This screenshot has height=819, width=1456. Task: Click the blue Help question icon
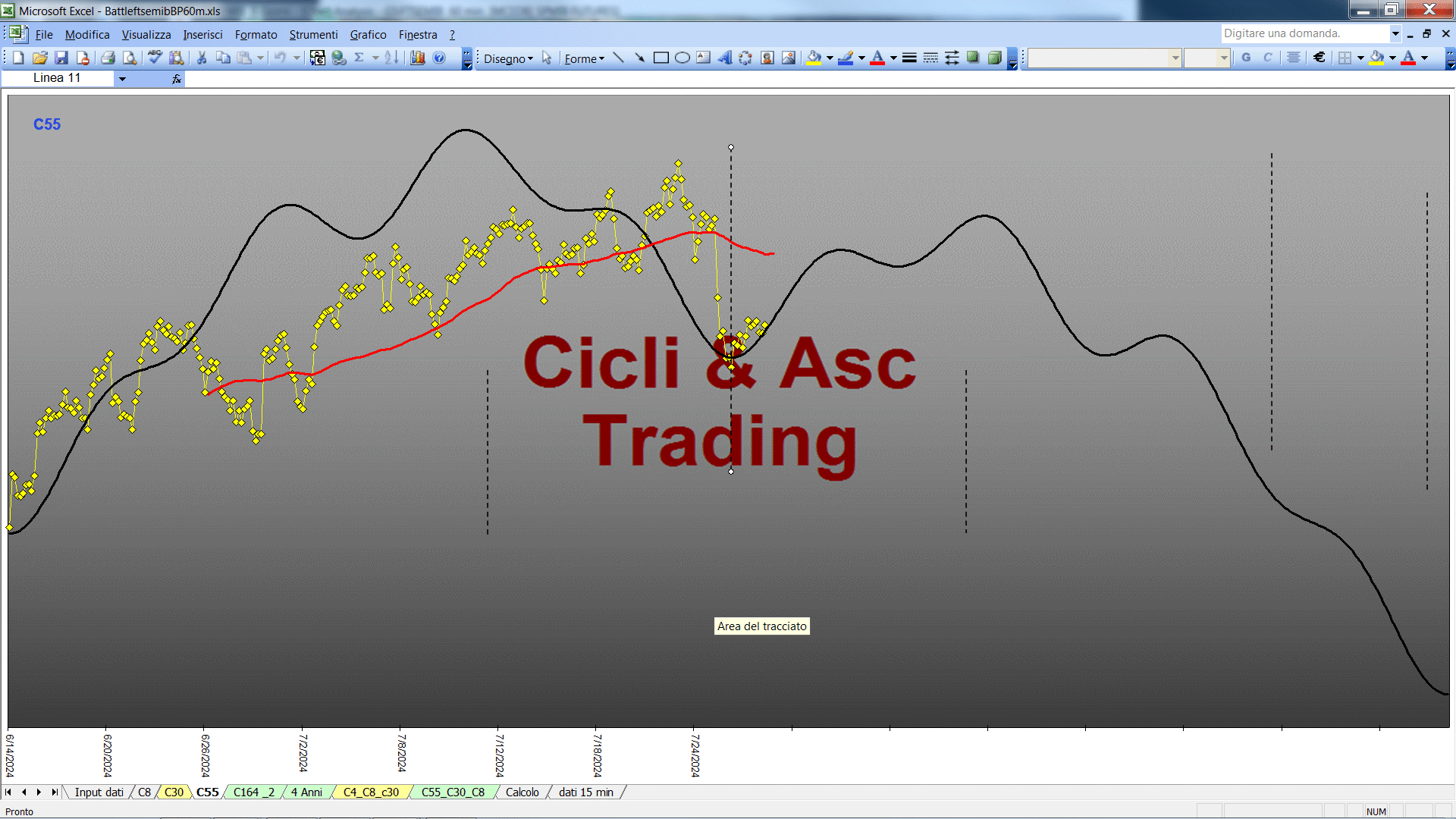pyautogui.click(x=439, y=58)
